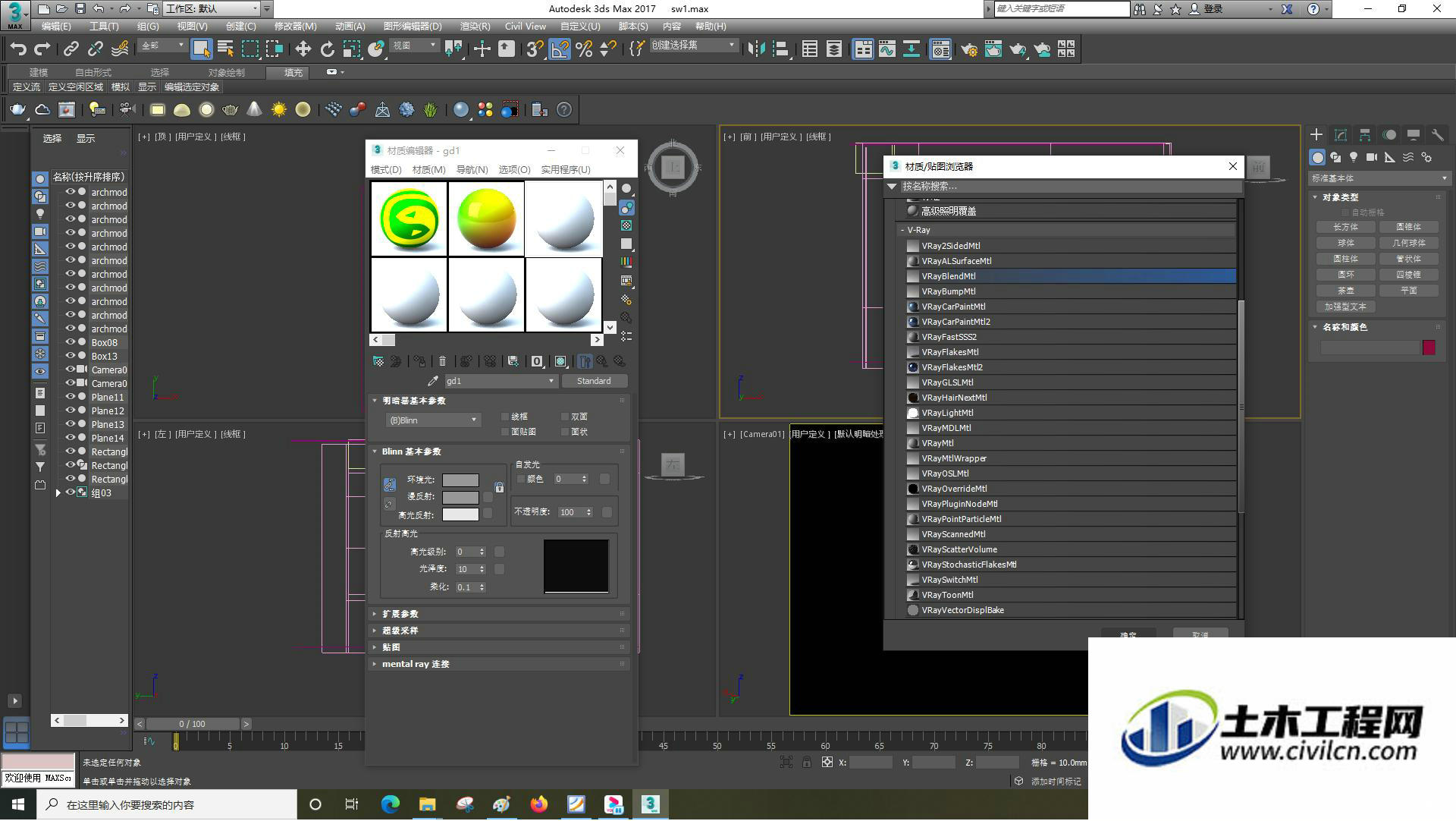Create a 球体 sphere primitive
This screenshot has height=821, width=1456.
[x=1345, y=243]
